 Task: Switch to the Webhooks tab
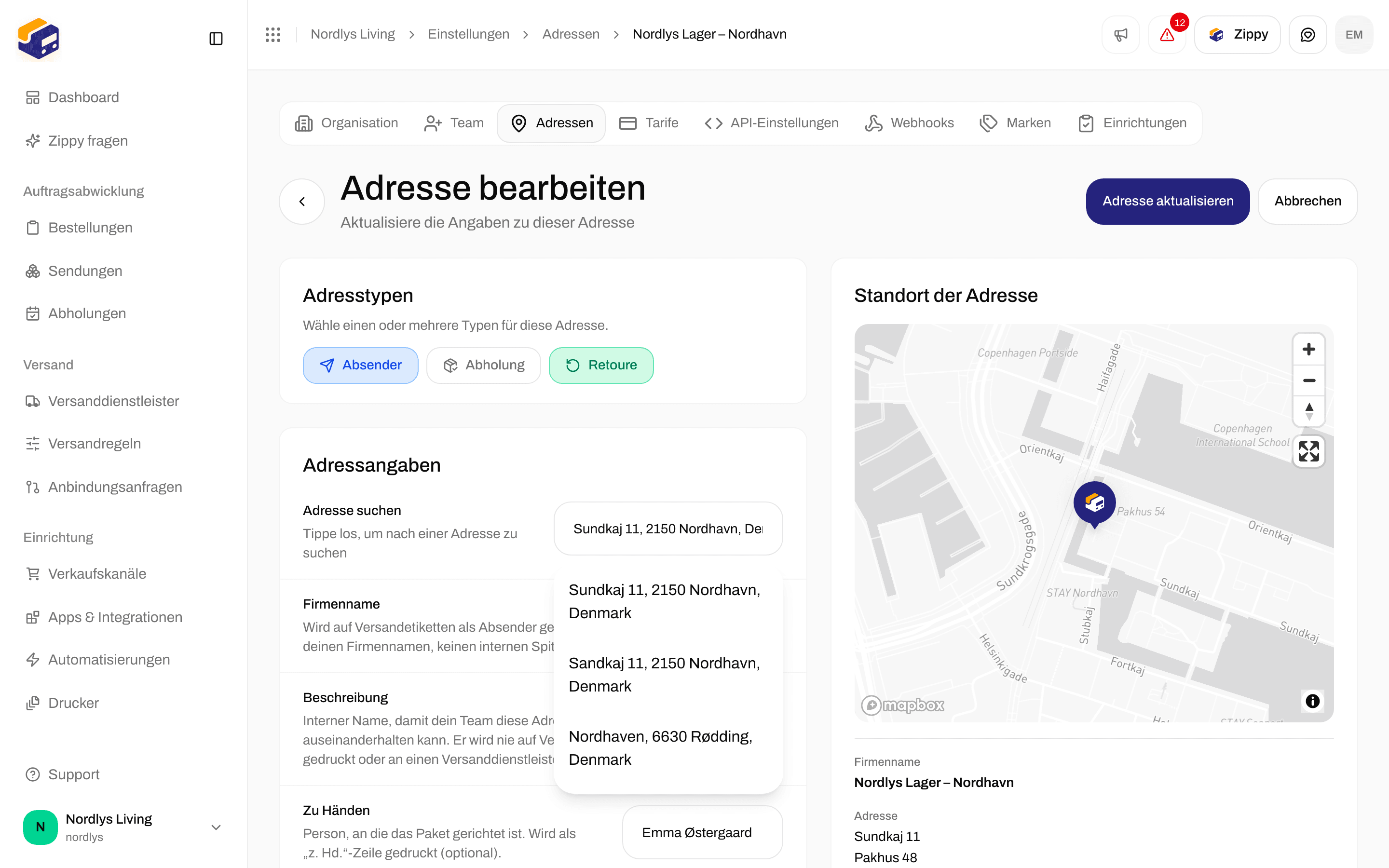pos(909,123)
